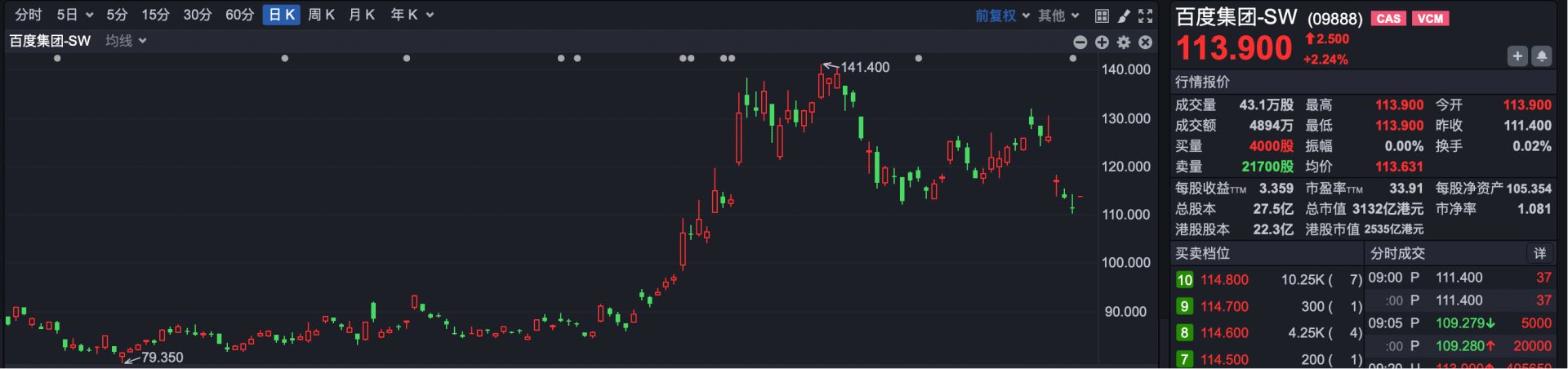Expand the 均线 indicator dropdown

coord(126,41)
